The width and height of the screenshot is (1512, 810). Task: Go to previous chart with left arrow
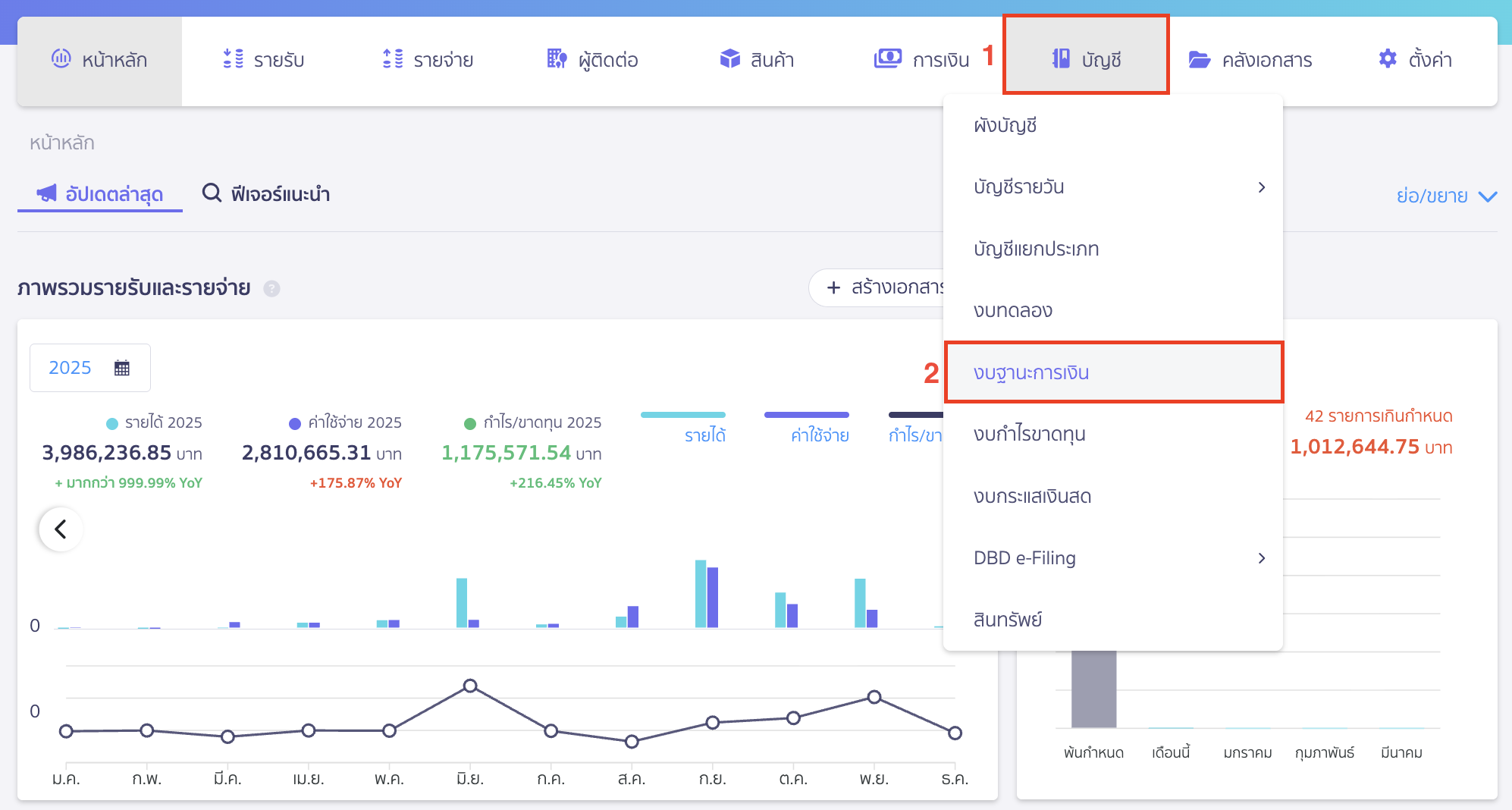pos(61,529)
